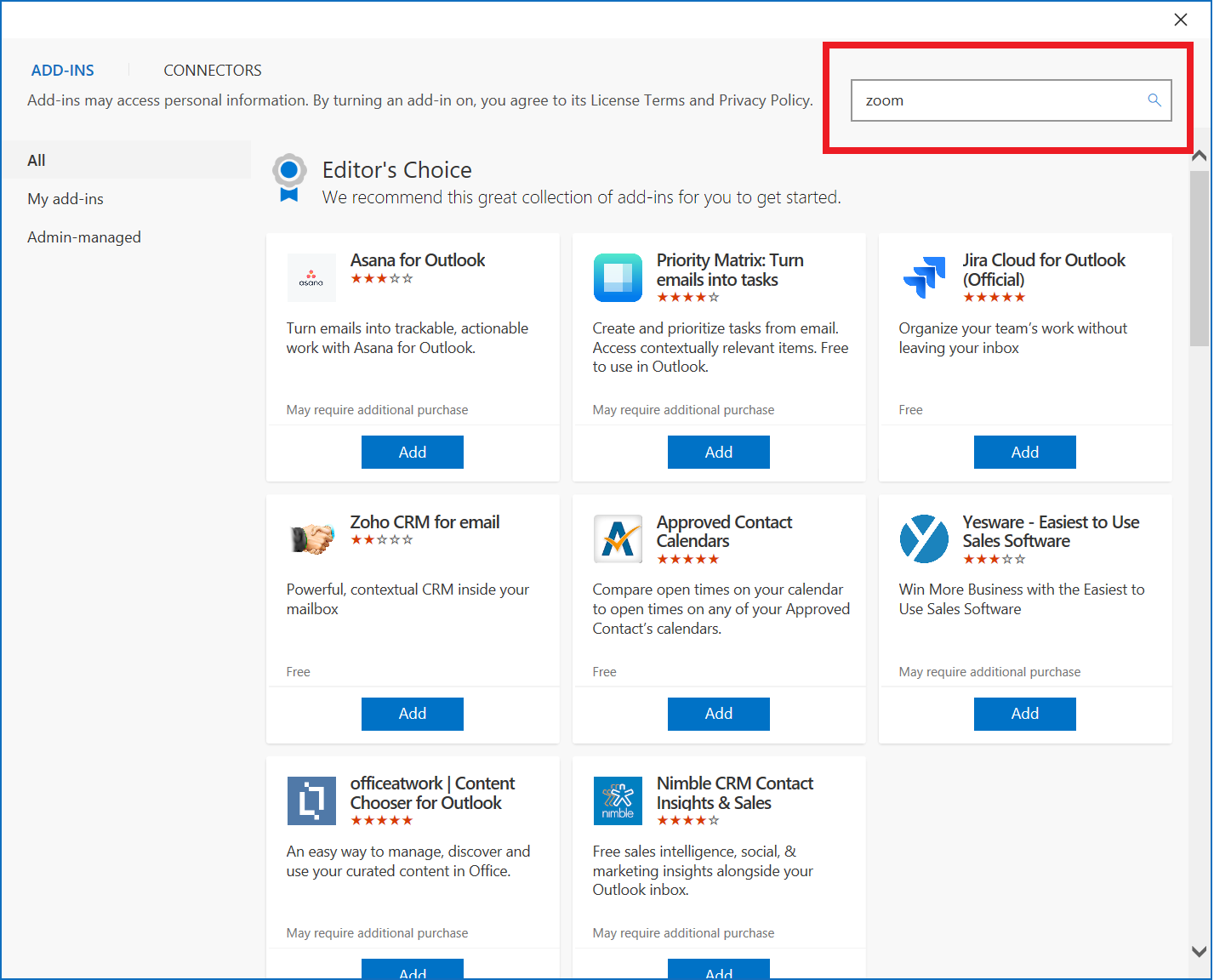Click the search box containing zoom
1214x980 pixels.
tap(1012, 100)
